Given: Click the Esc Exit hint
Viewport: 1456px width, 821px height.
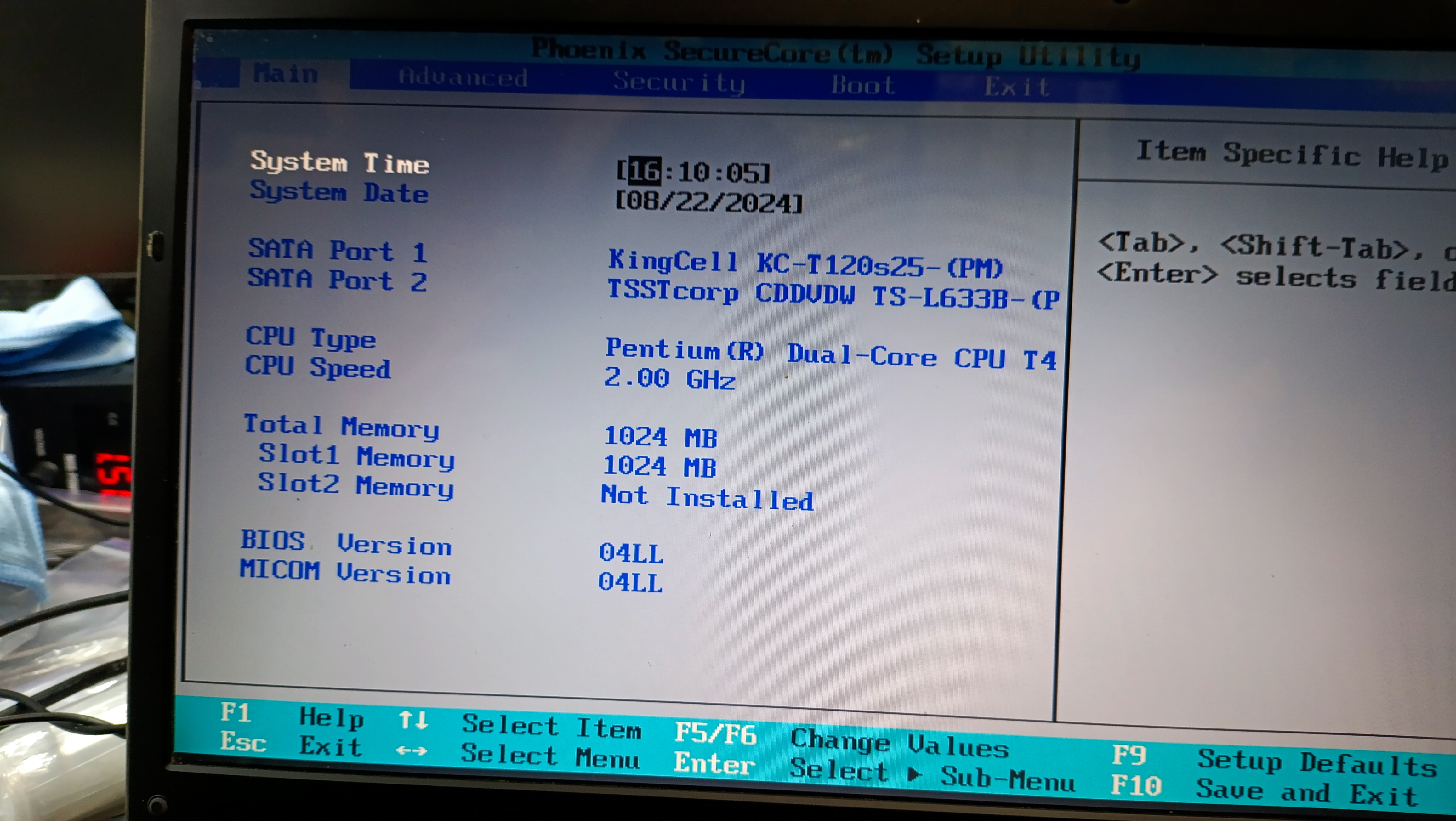Looking at the screenshot, I should [291, 744].
